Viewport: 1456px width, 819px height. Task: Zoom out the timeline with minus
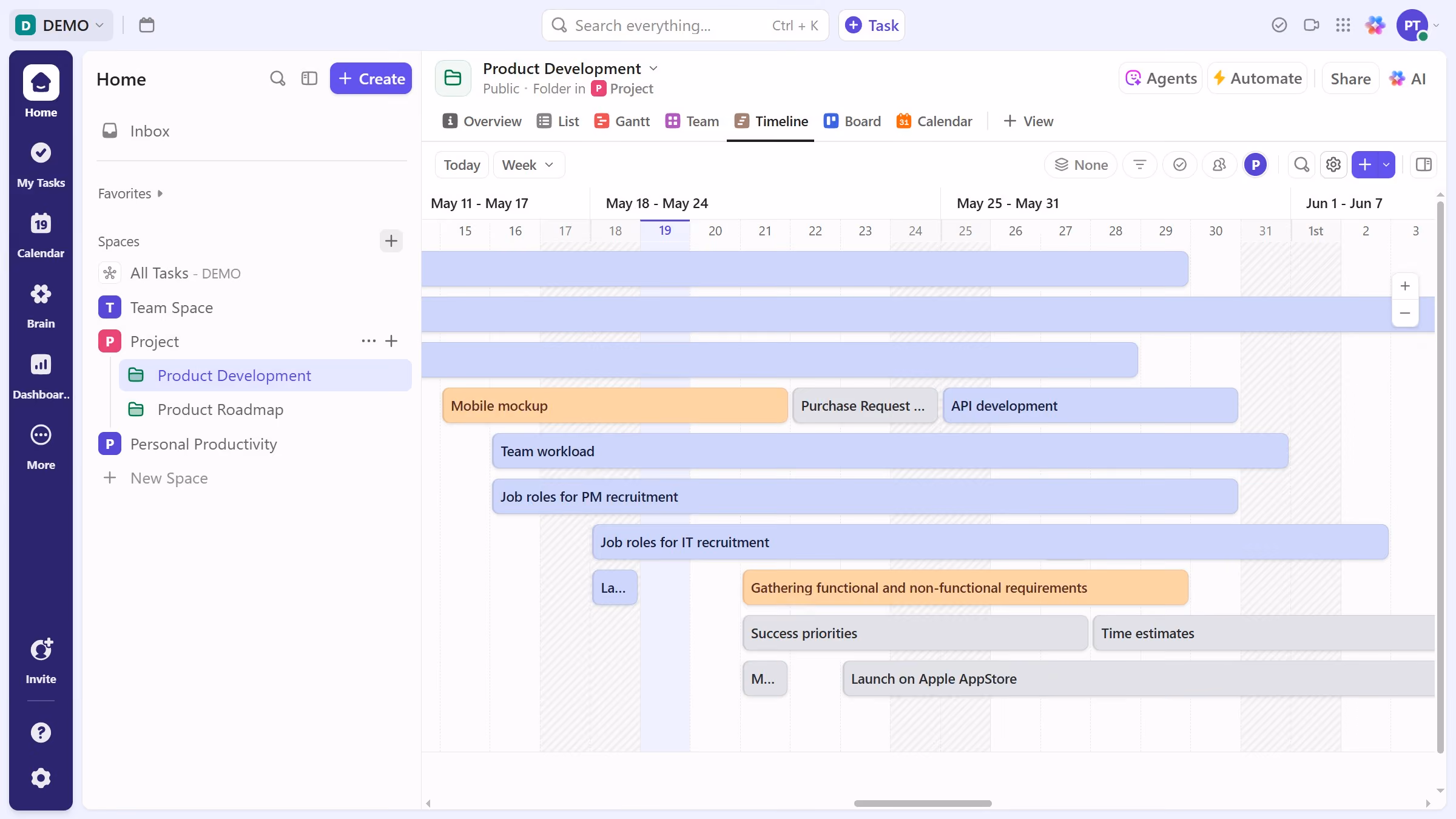click(1405, 313)
